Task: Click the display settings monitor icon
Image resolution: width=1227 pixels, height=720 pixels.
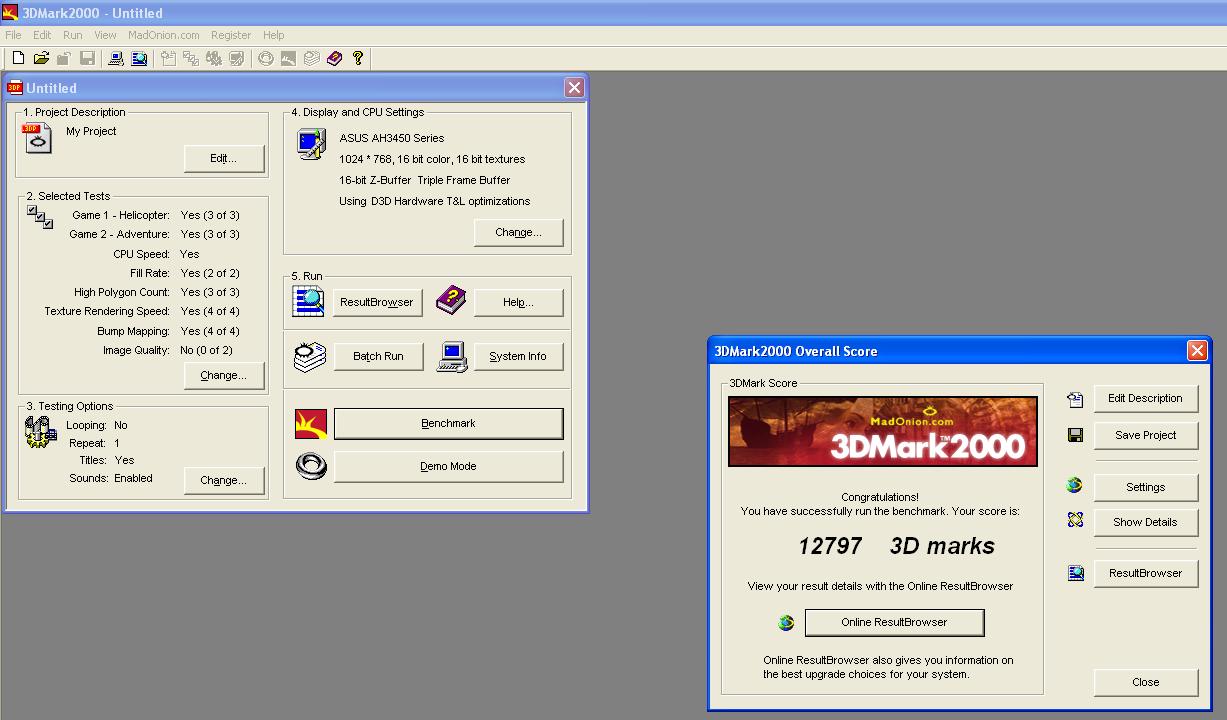Action: [x=311, y=145]
